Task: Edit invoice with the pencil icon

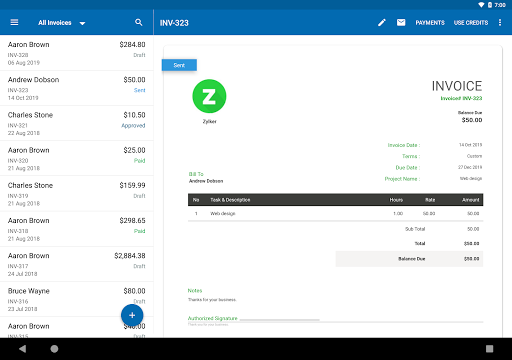Action: pos(382,22)
